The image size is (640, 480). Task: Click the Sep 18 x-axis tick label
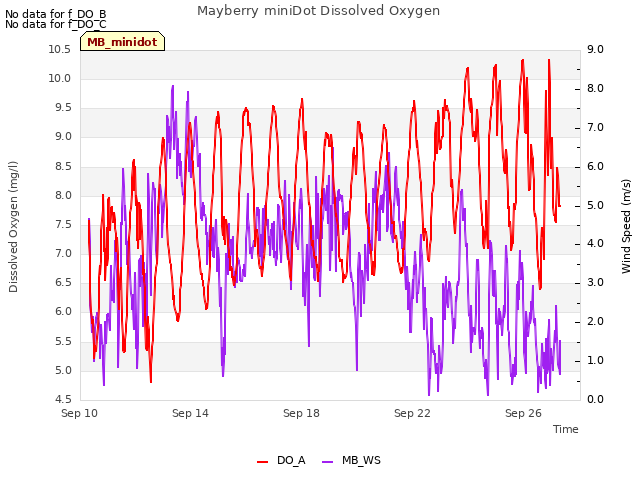click(301, 413)
